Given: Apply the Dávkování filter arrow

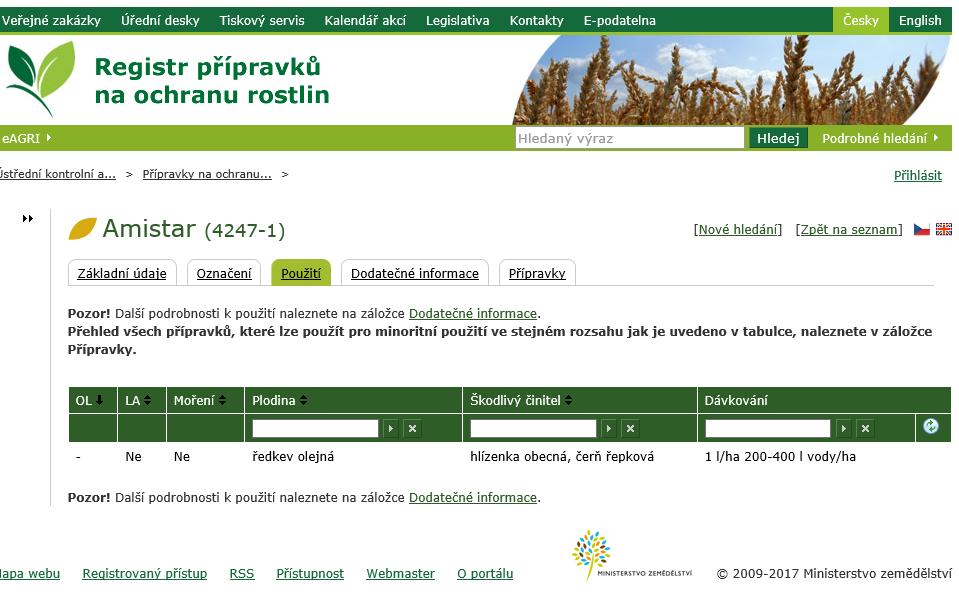Looking at the screenshot, I should 843,429.
